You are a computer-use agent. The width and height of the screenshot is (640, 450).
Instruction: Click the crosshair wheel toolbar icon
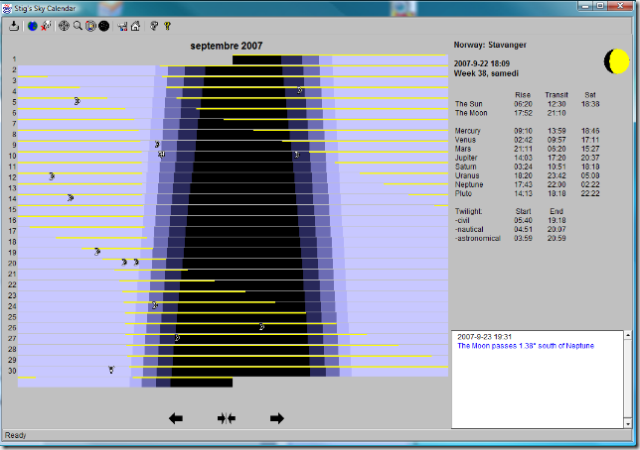[64, 26]
